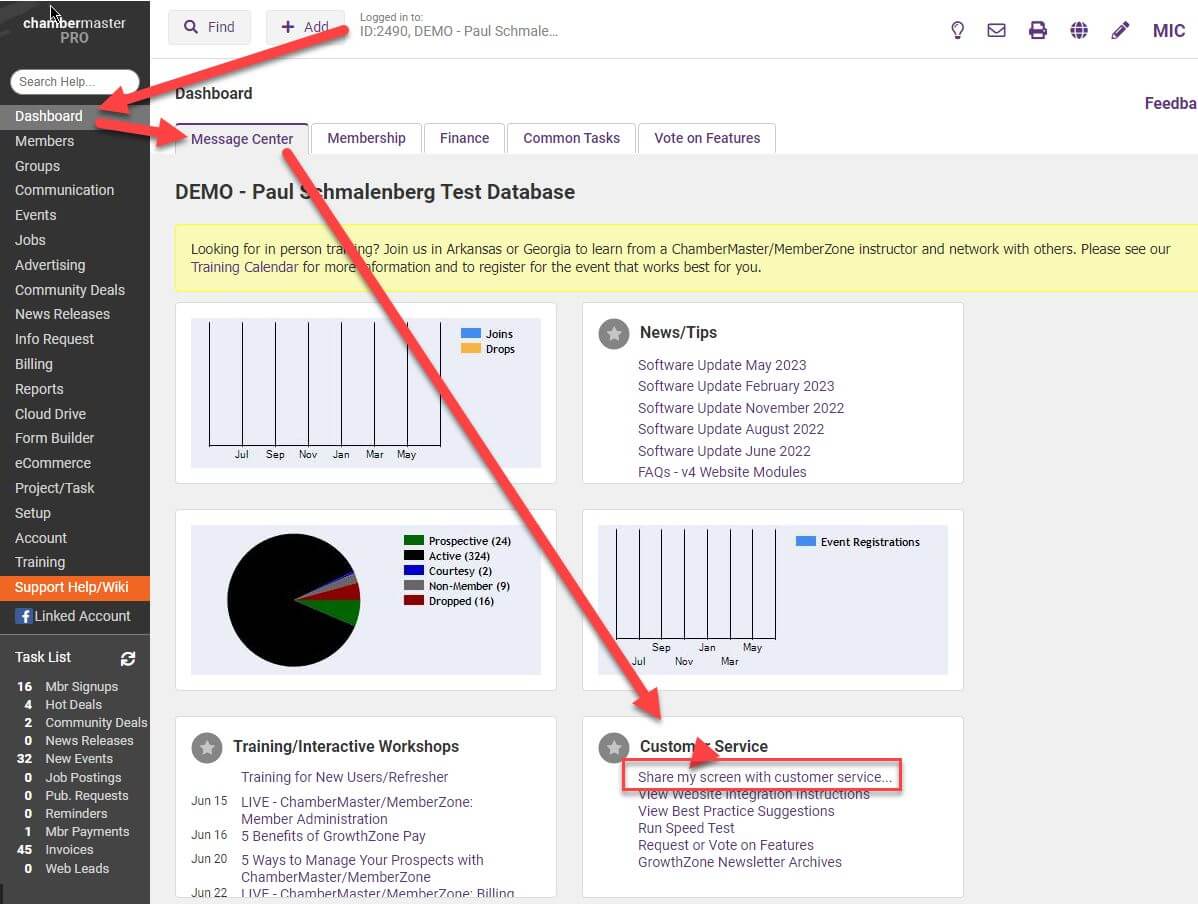Screen dimensions: 1198x904
Task: Refresh the Task List with refresh icon
Action: tap(128, 658)
